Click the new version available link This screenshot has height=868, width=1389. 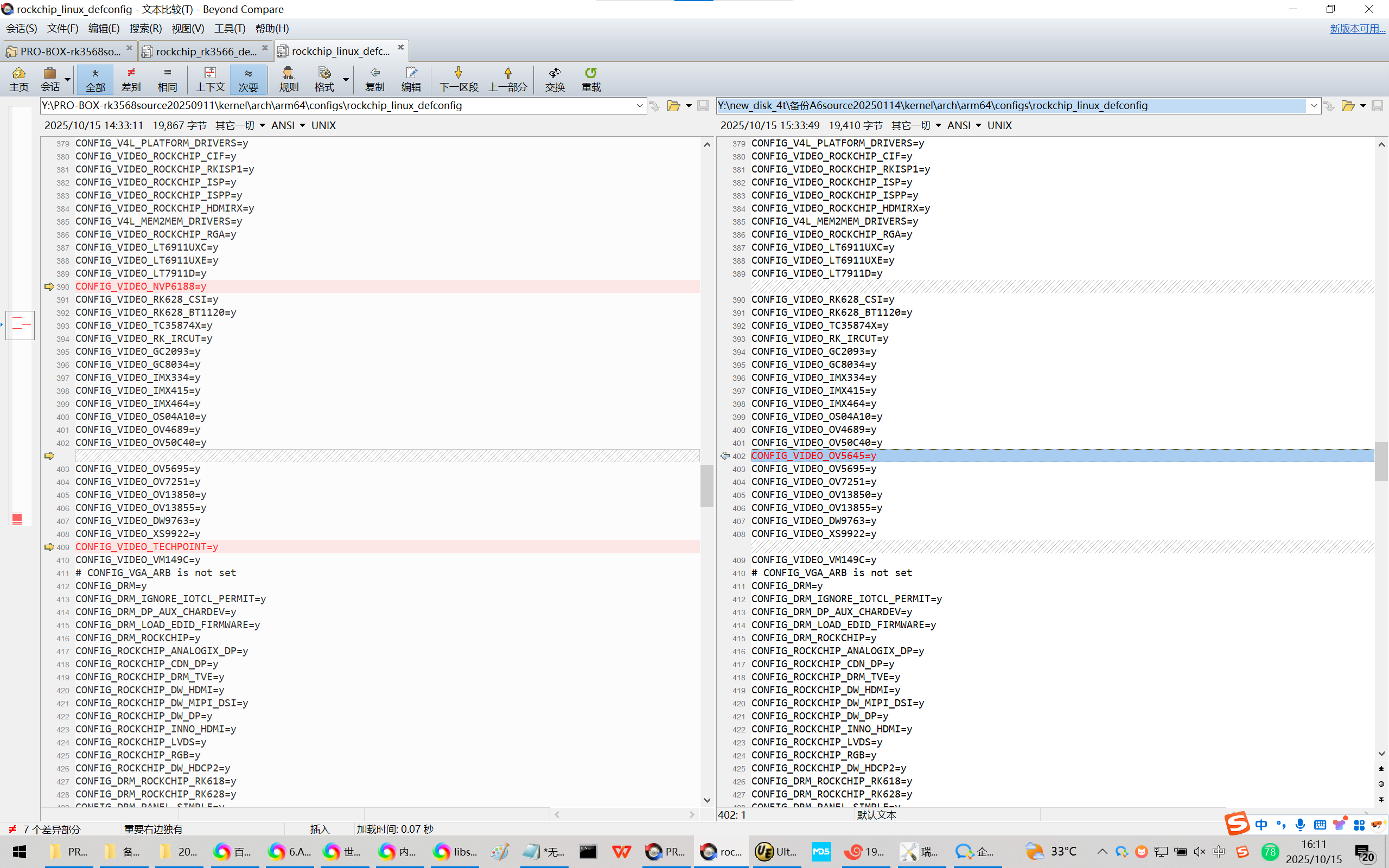click(1357, 28)
